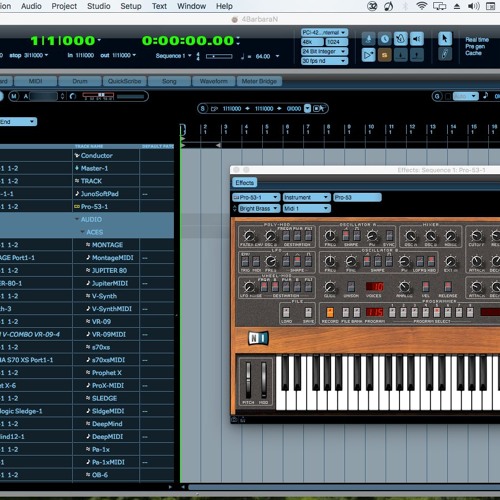The height and width of the screenshot is (500, 500).
Task: Click the volume icon in the menu bar
Action: (x=474, y=6)
